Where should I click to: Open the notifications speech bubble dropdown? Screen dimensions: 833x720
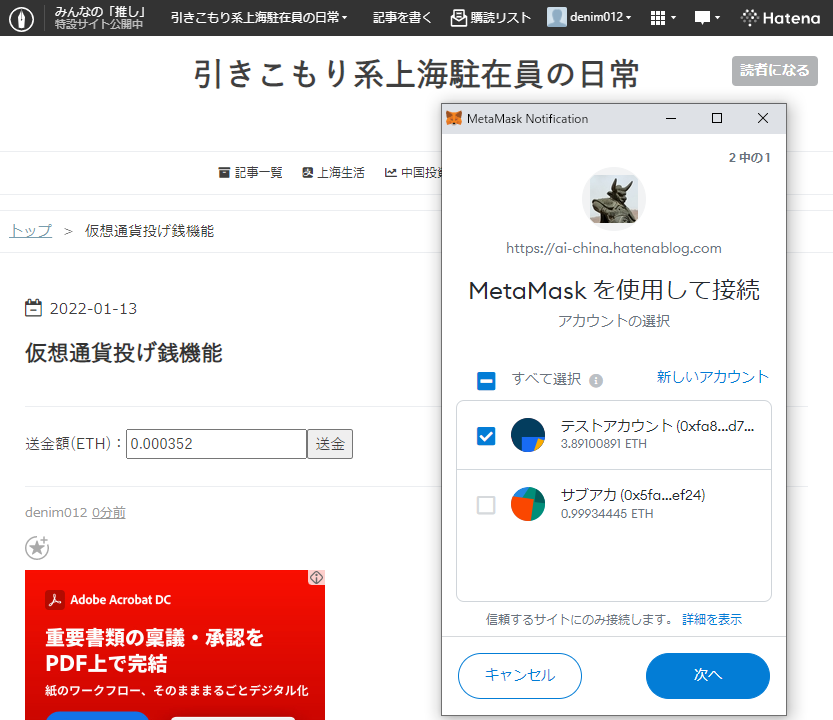point(707,18)
